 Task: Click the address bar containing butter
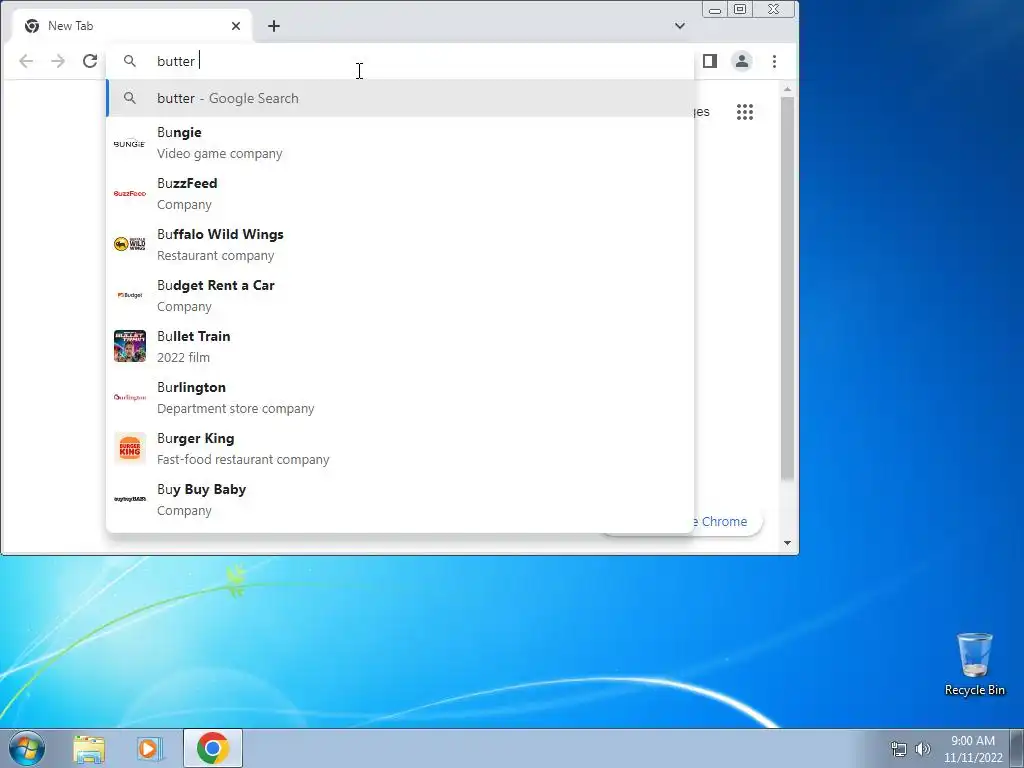coord(400,61)
